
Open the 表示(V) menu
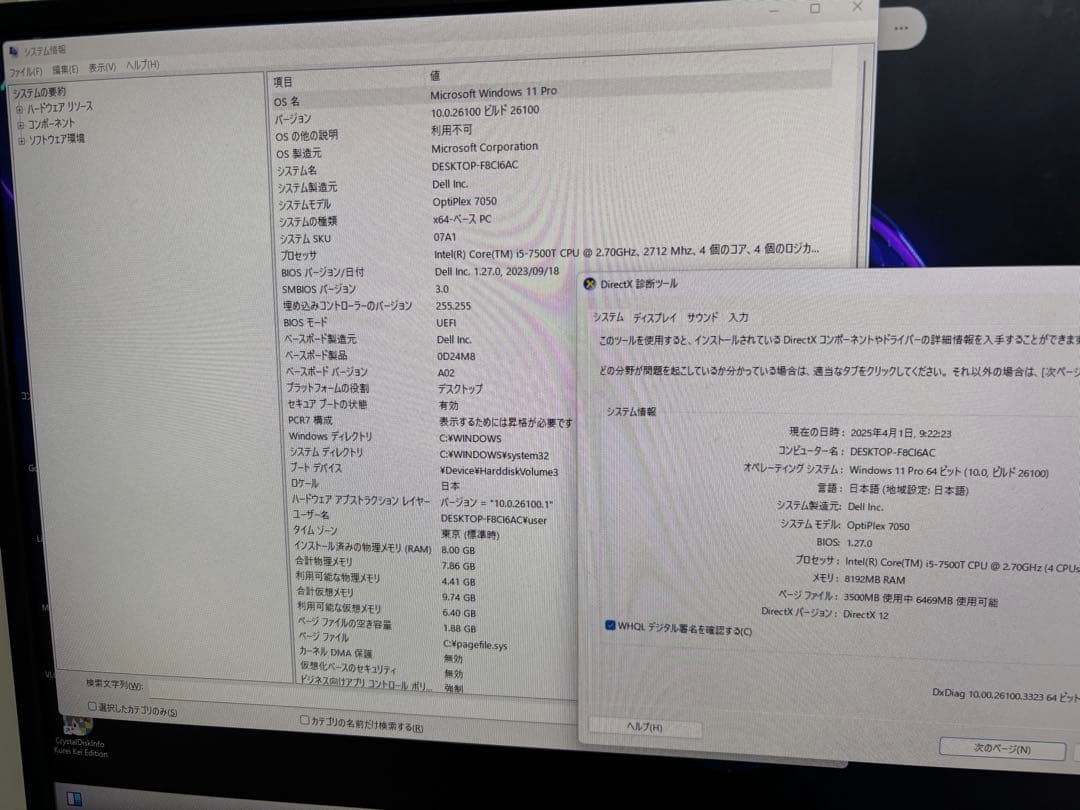(102, 68)
